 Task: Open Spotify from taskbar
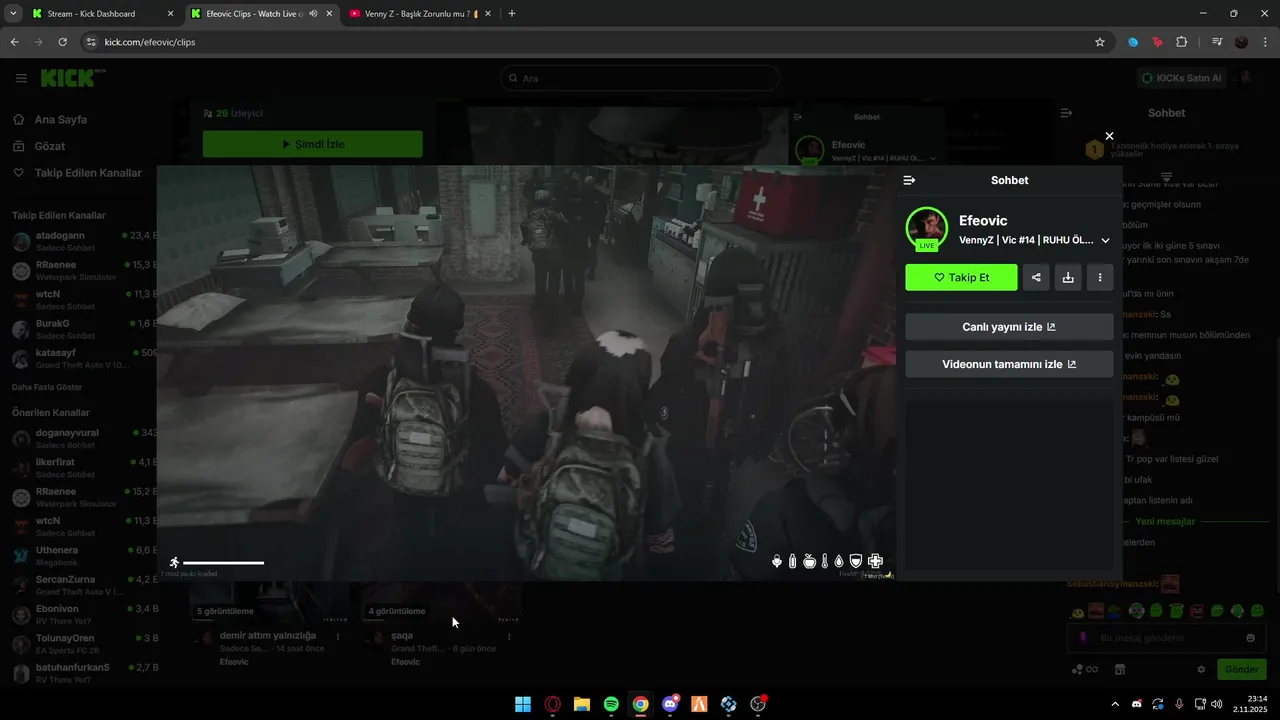point(611,704)
